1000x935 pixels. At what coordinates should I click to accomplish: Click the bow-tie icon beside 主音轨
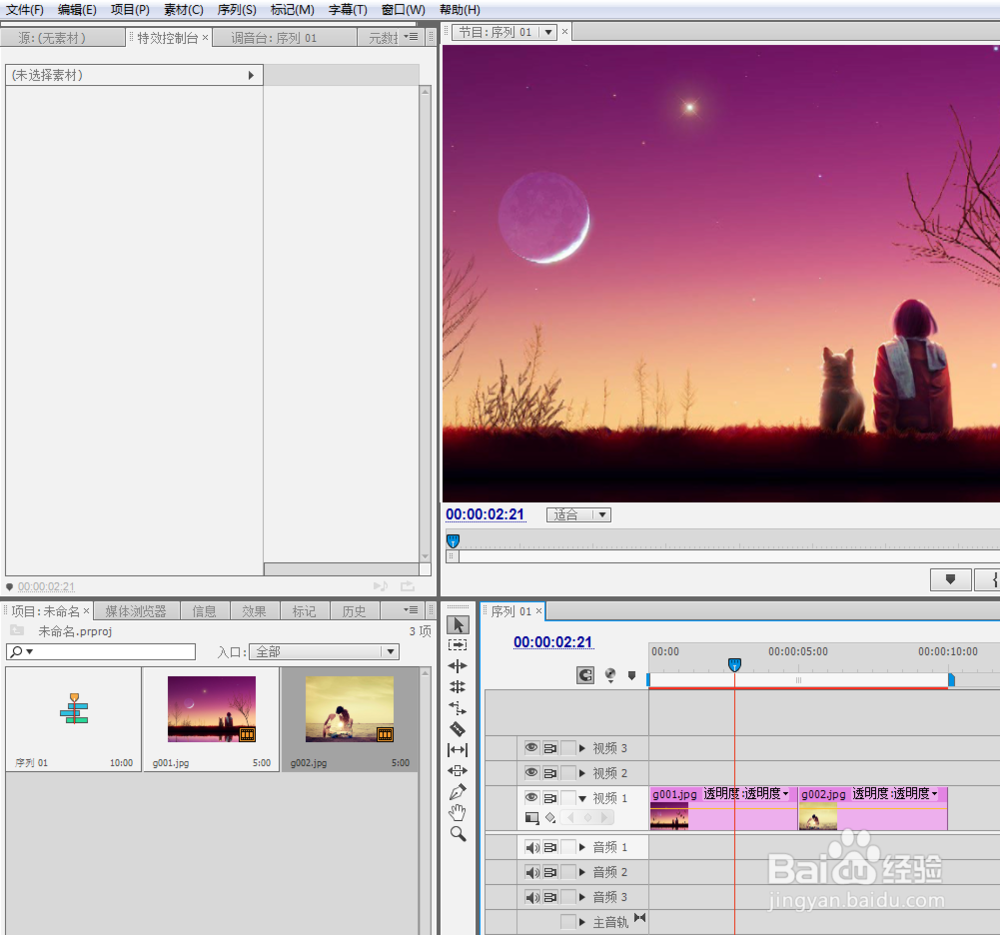pyautogui.click(x=640, y=918)
